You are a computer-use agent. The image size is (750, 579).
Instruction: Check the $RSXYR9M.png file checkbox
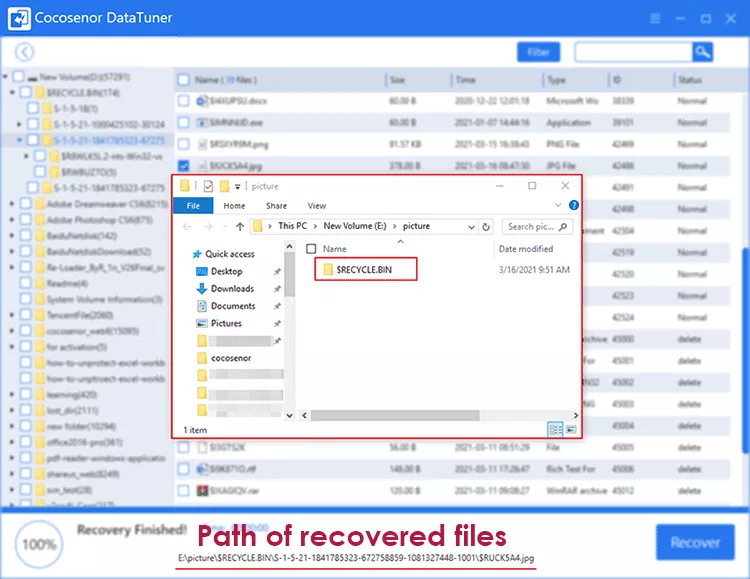coord(184,144)
